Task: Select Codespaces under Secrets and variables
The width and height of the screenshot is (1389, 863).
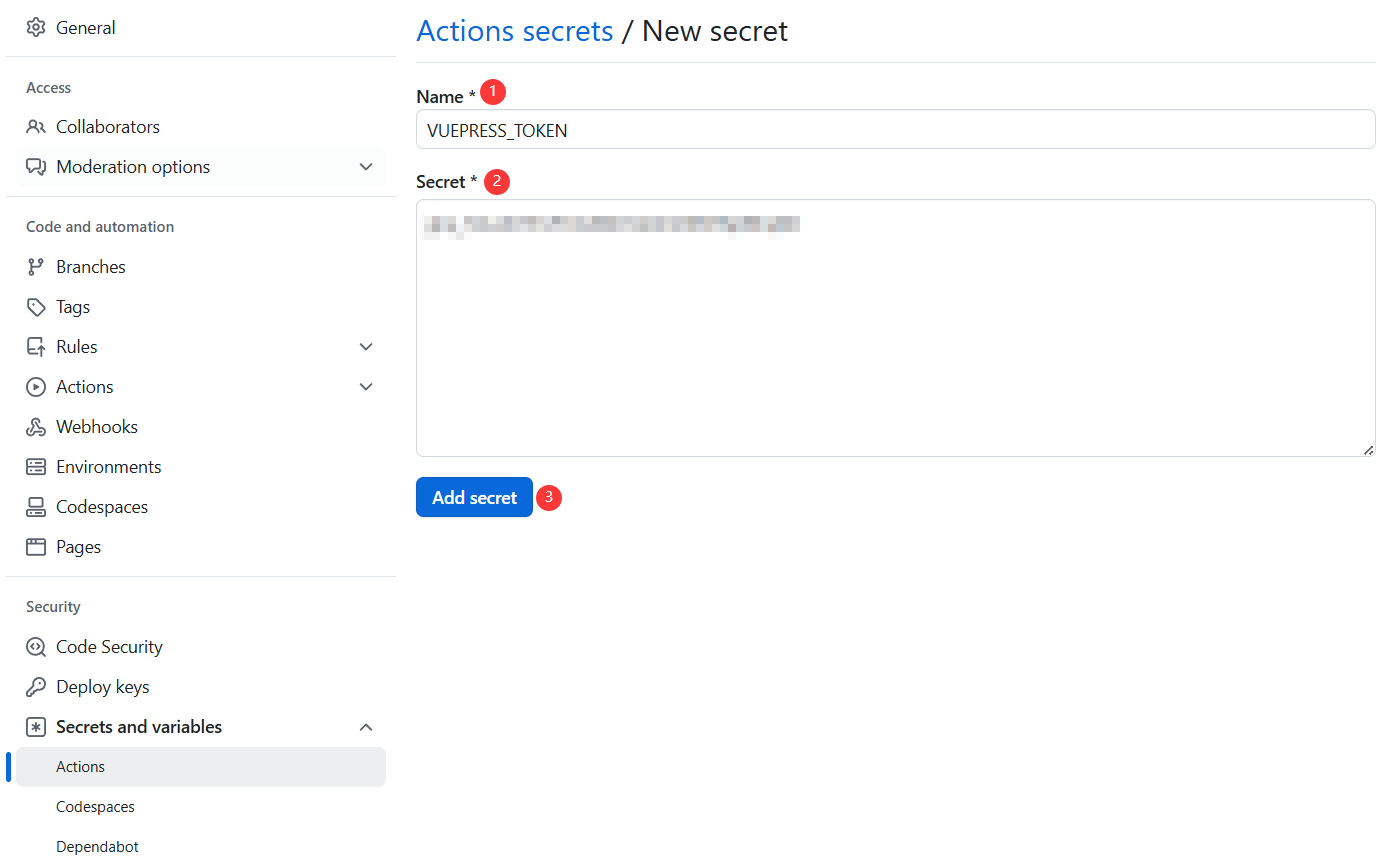Action: click(95, 807)
